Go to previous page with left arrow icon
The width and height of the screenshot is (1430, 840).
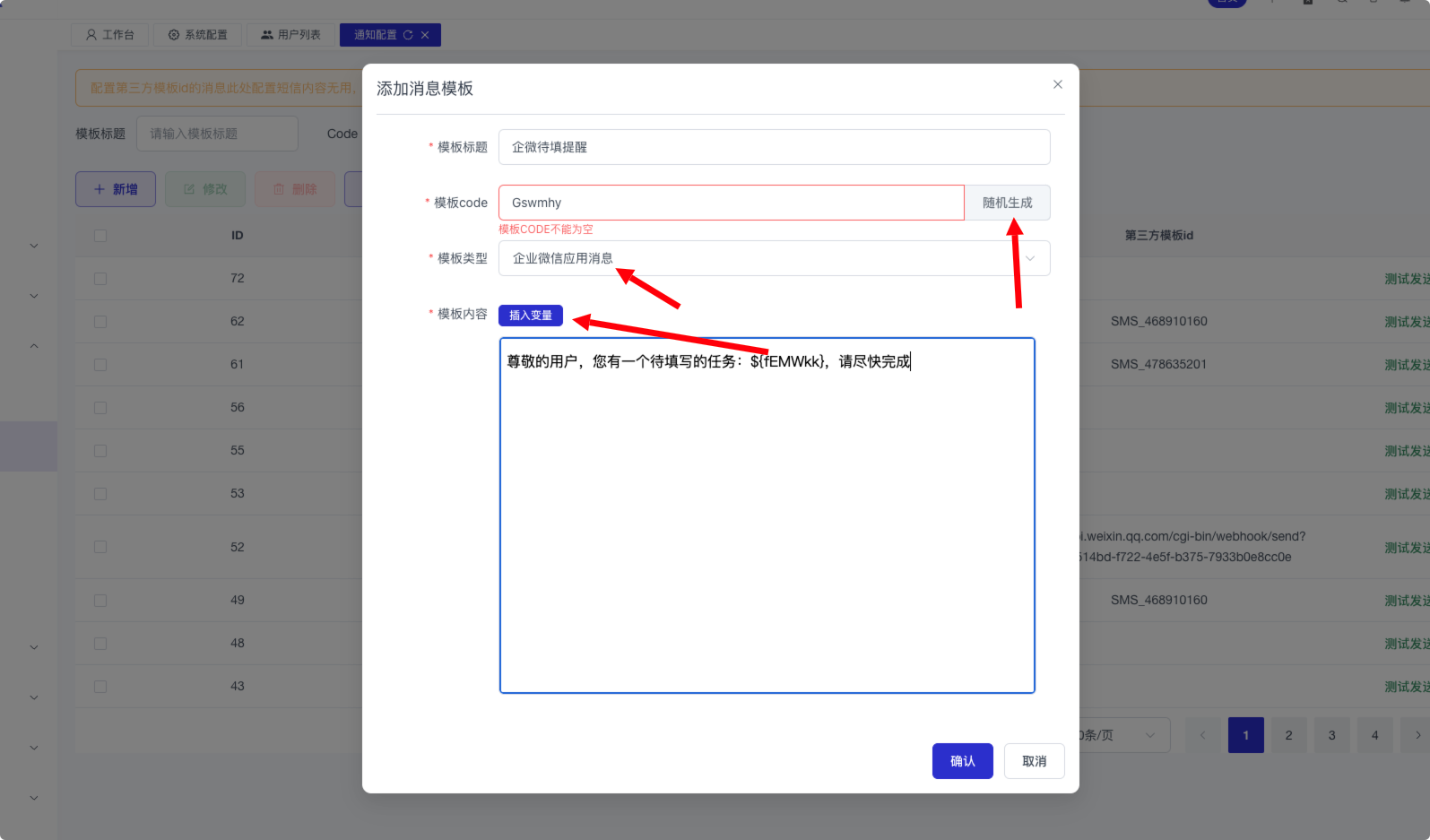1202,735
